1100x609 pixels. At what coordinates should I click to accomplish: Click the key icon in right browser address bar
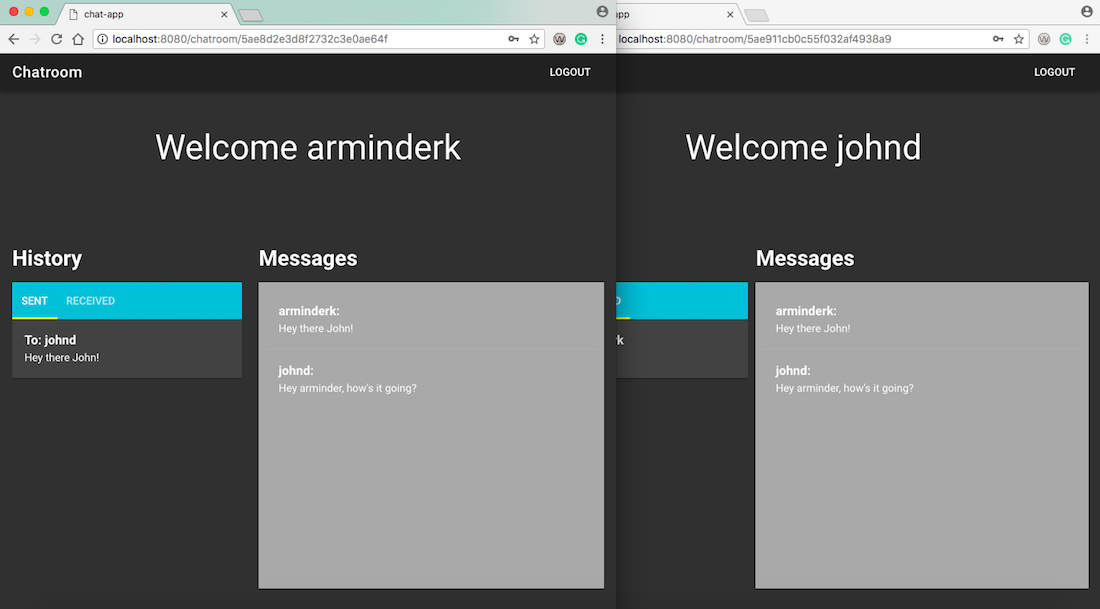[998, 39]
